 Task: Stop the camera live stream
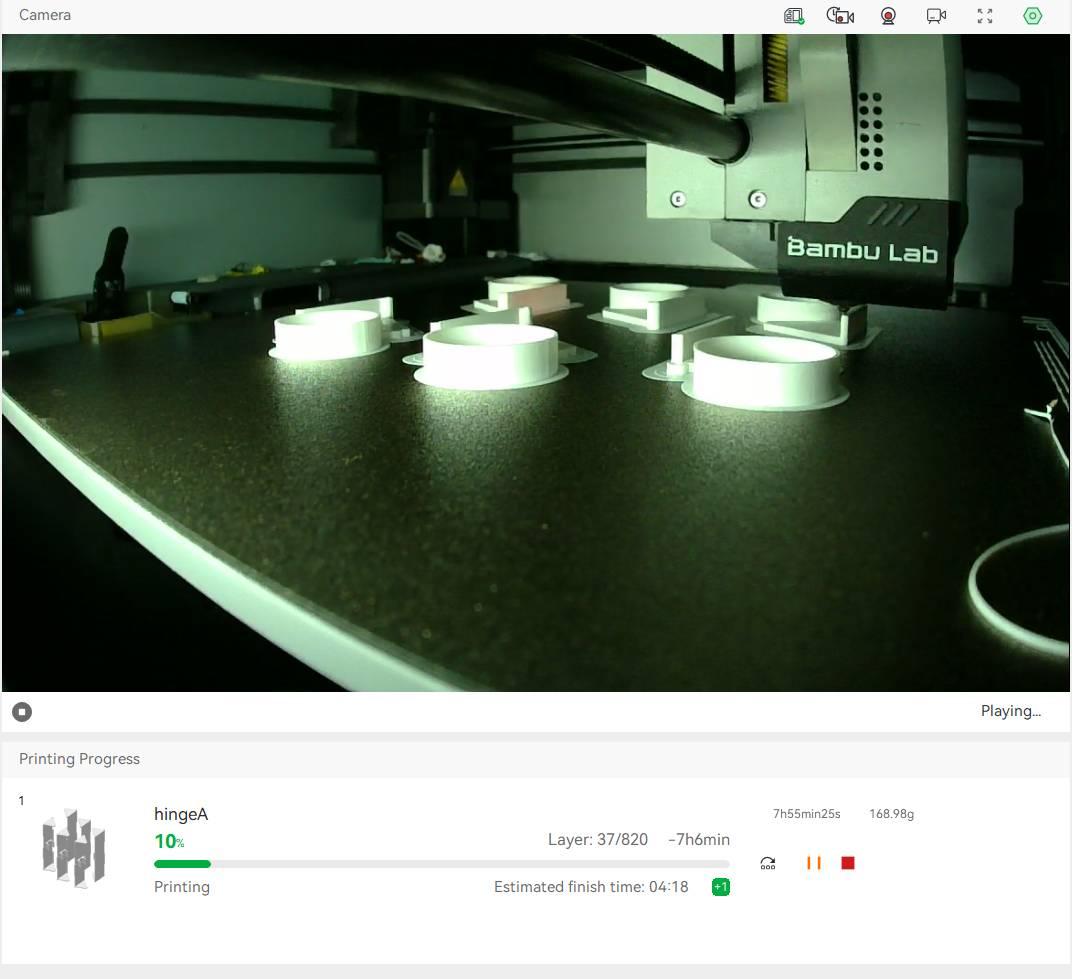pyautogui.click(x=22, y=712)
